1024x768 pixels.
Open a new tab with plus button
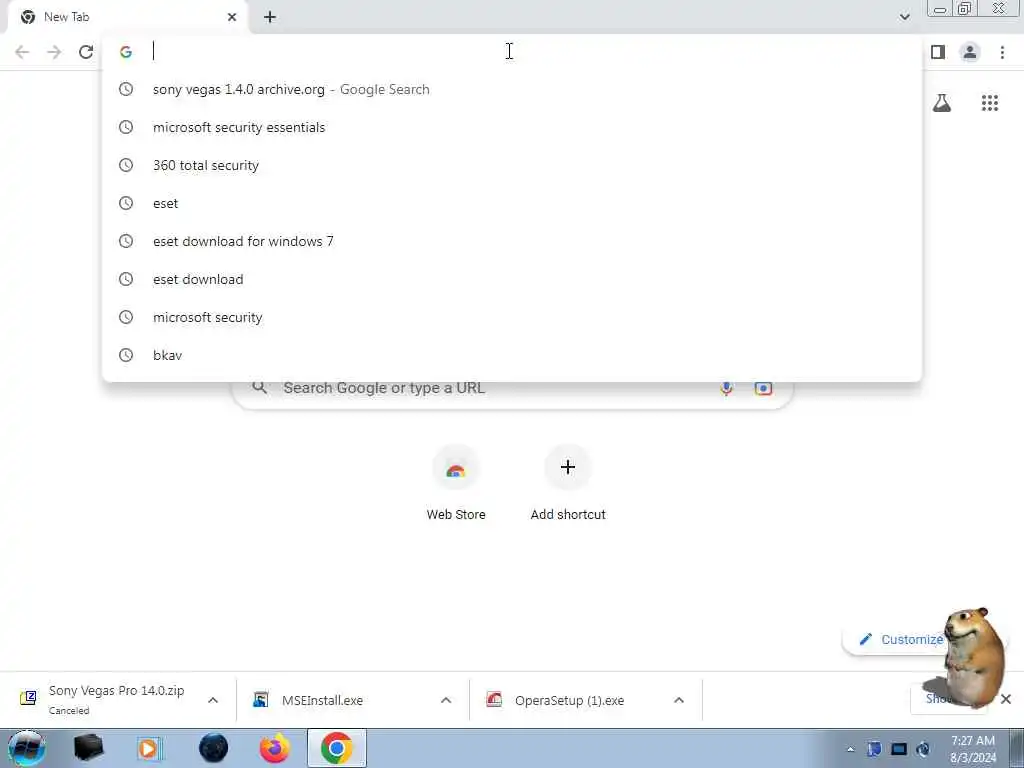tap(270, 17)
